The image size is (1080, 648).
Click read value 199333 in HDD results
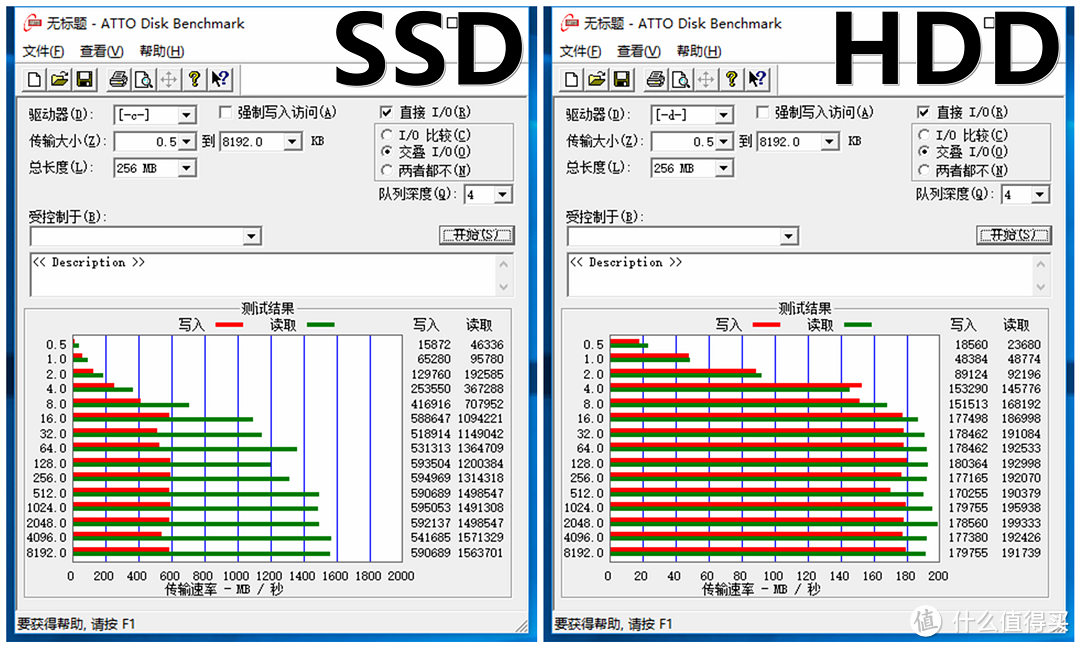click(x=1021, y=523)
